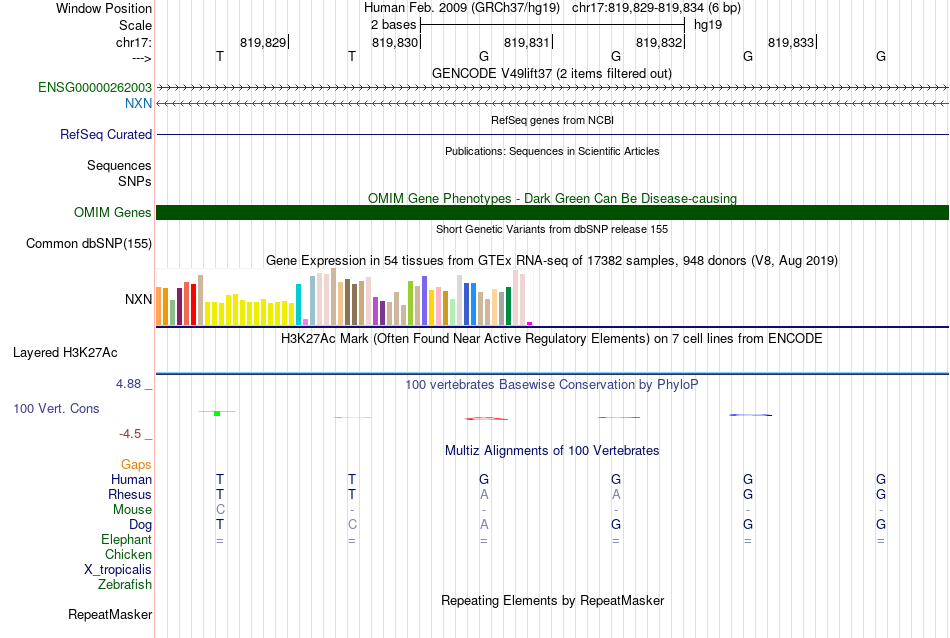Screen dimensions: 950x638
Task: Click position marker 819,833
Action: [x=791, y=42]
